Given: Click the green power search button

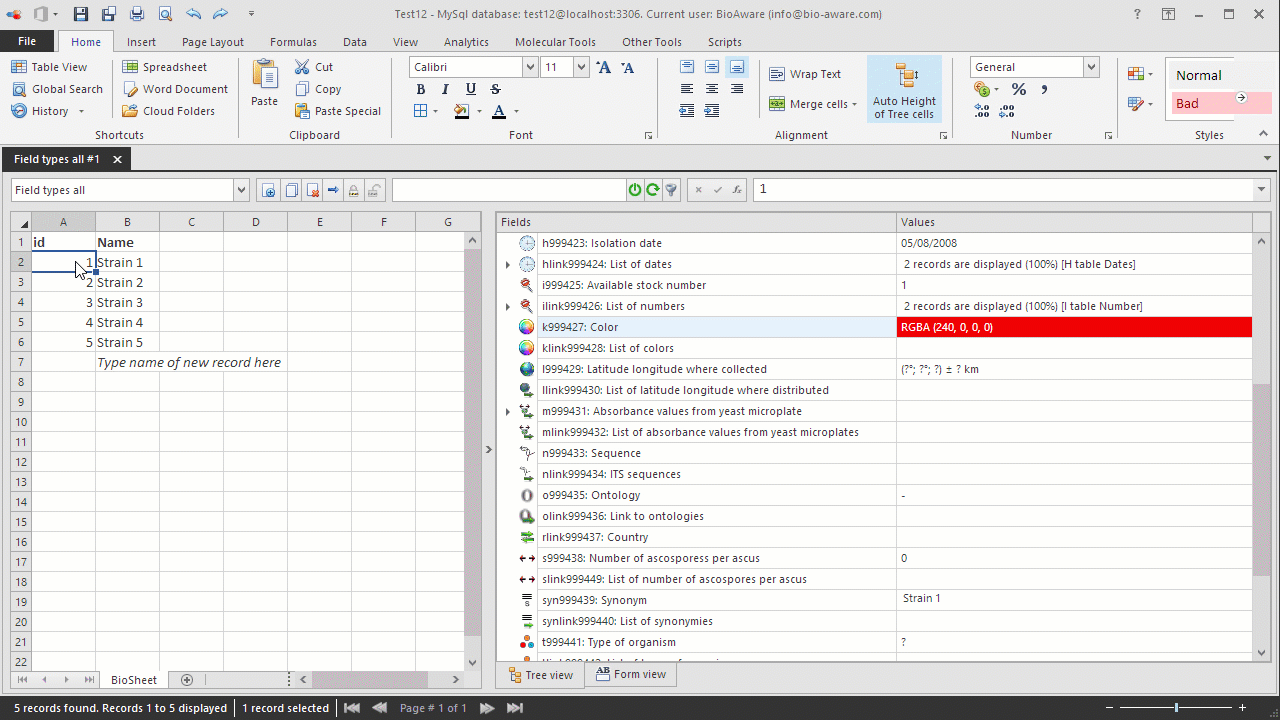Looking at the screenshot, I should tap(635, 190).
